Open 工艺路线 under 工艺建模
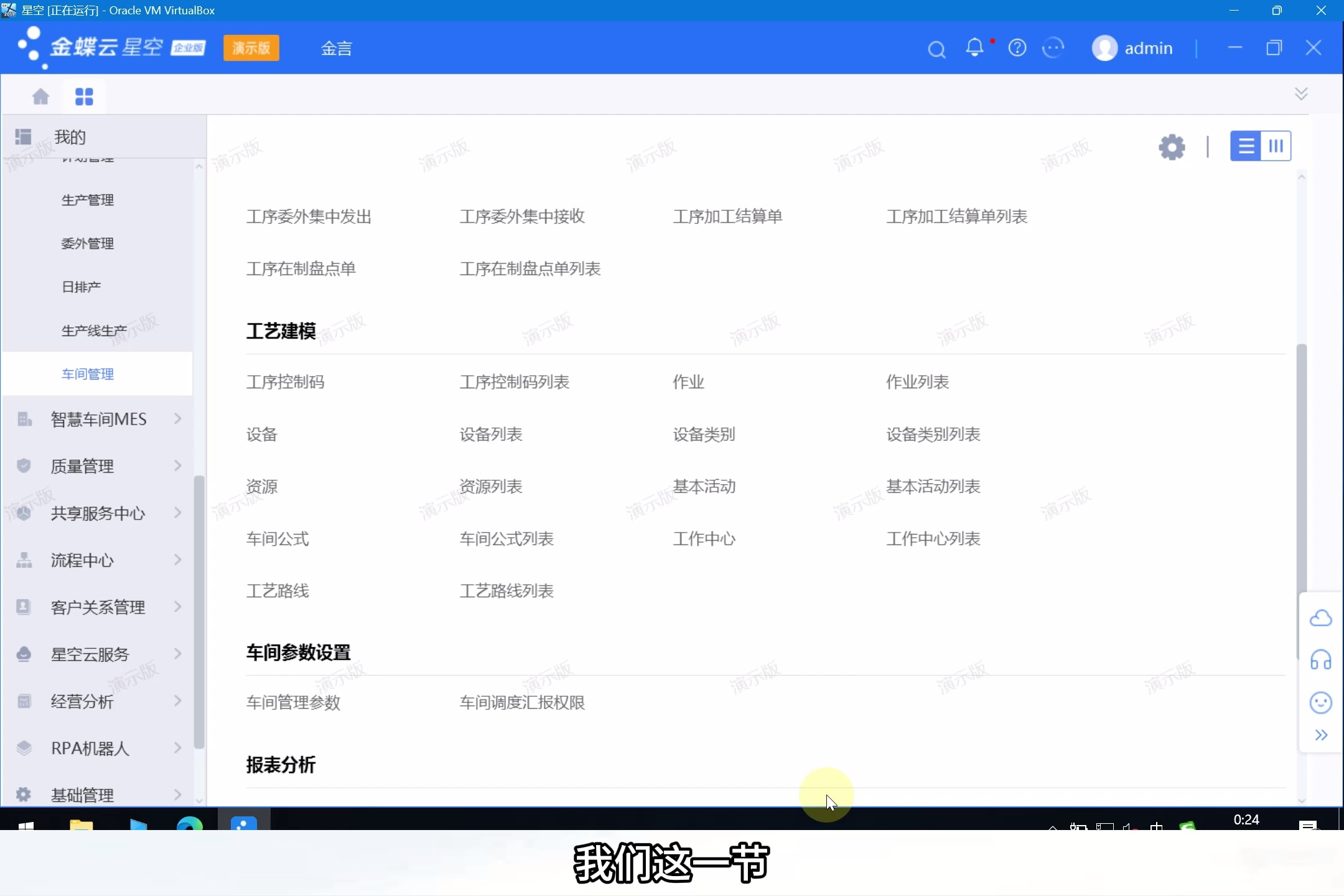The width and height of the screenshot is (1344, 896). [x=278, y=590]
